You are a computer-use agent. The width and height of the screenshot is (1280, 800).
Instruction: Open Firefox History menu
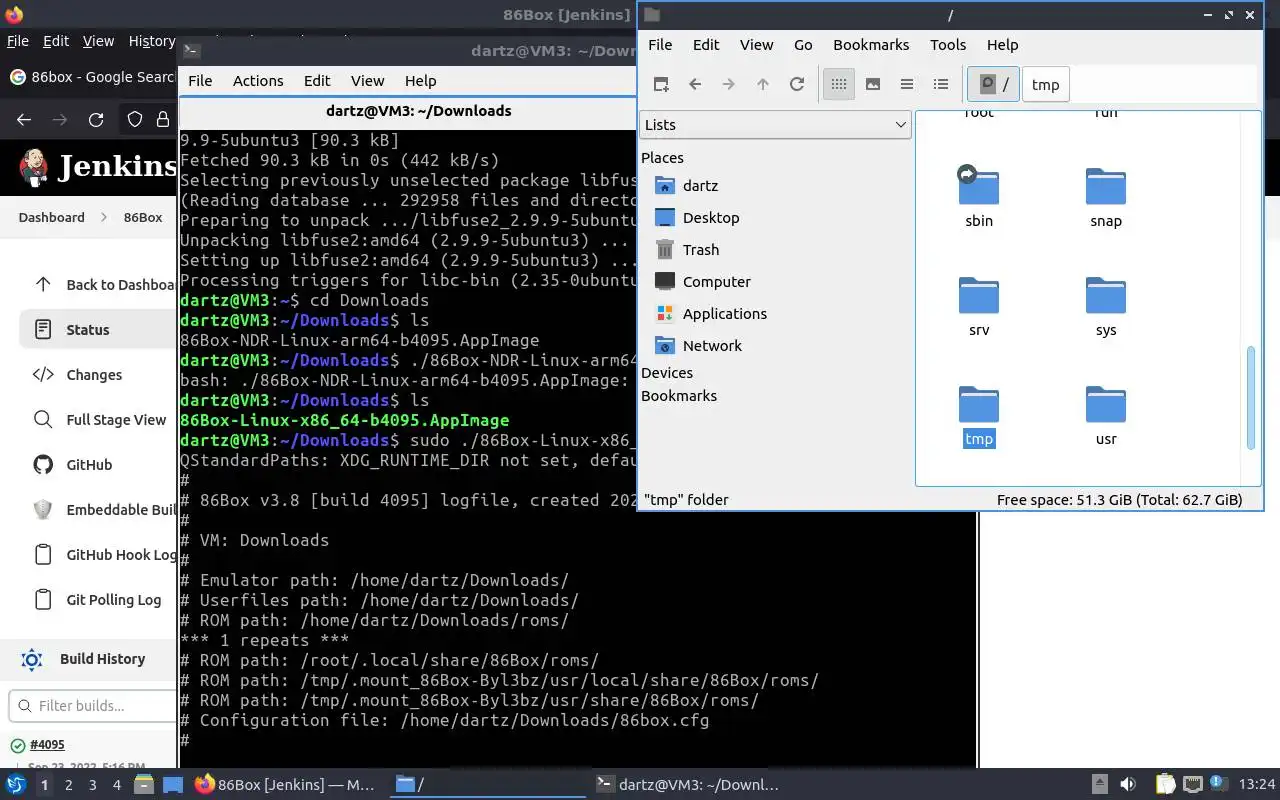[x=152, y=41]
